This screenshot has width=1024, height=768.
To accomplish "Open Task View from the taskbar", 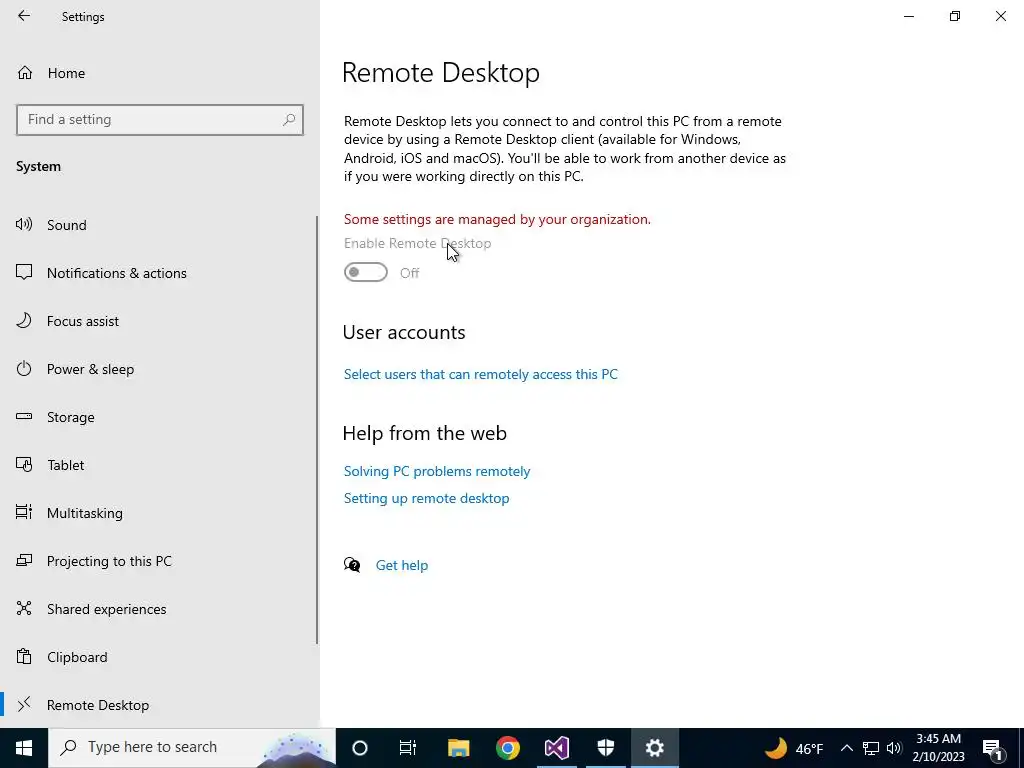I will tap(408, 748).
